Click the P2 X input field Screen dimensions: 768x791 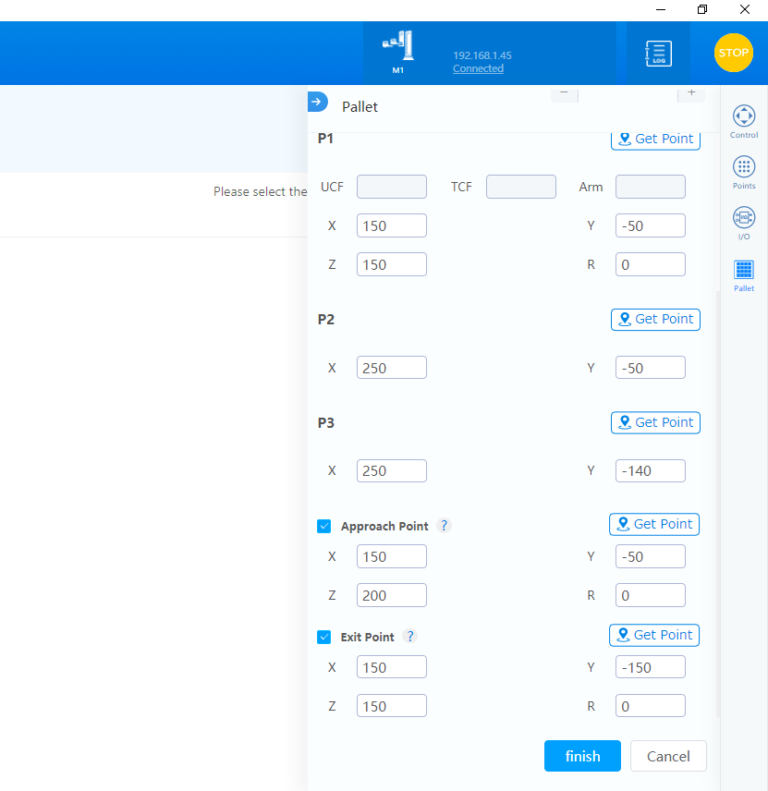click(x=391, y=368)
